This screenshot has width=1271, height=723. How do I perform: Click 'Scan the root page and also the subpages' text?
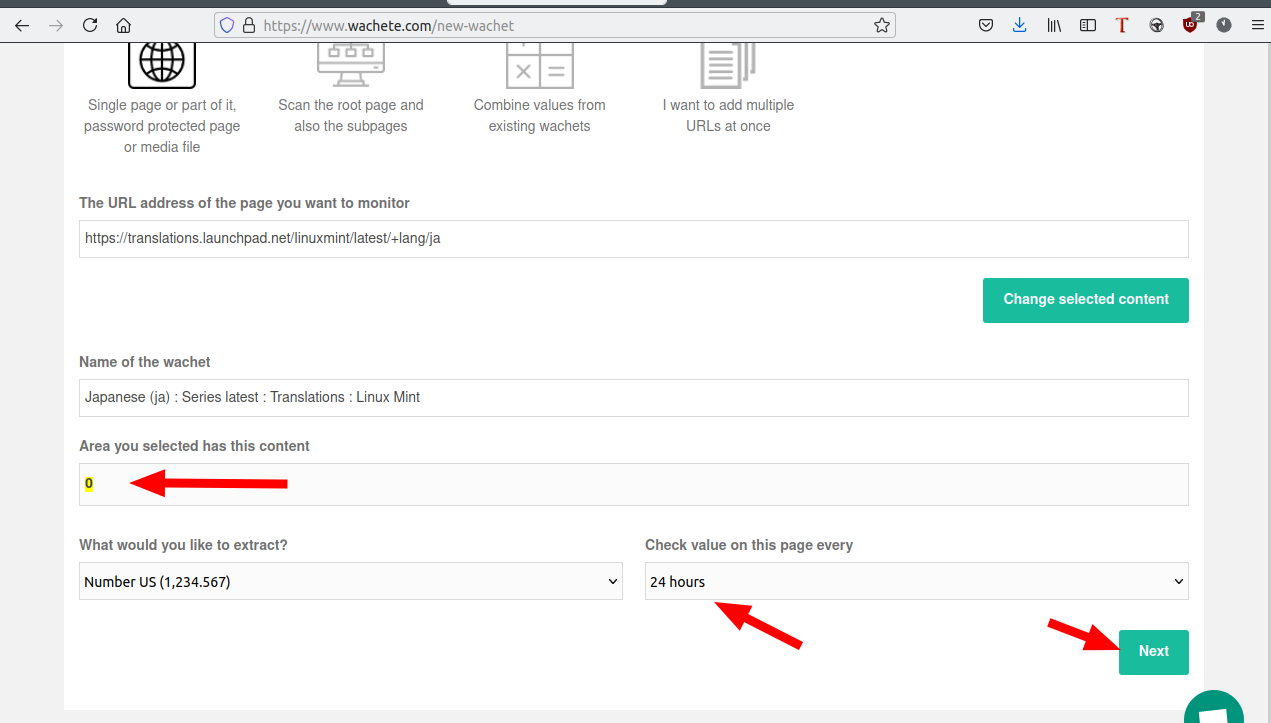tap(351, 116)
